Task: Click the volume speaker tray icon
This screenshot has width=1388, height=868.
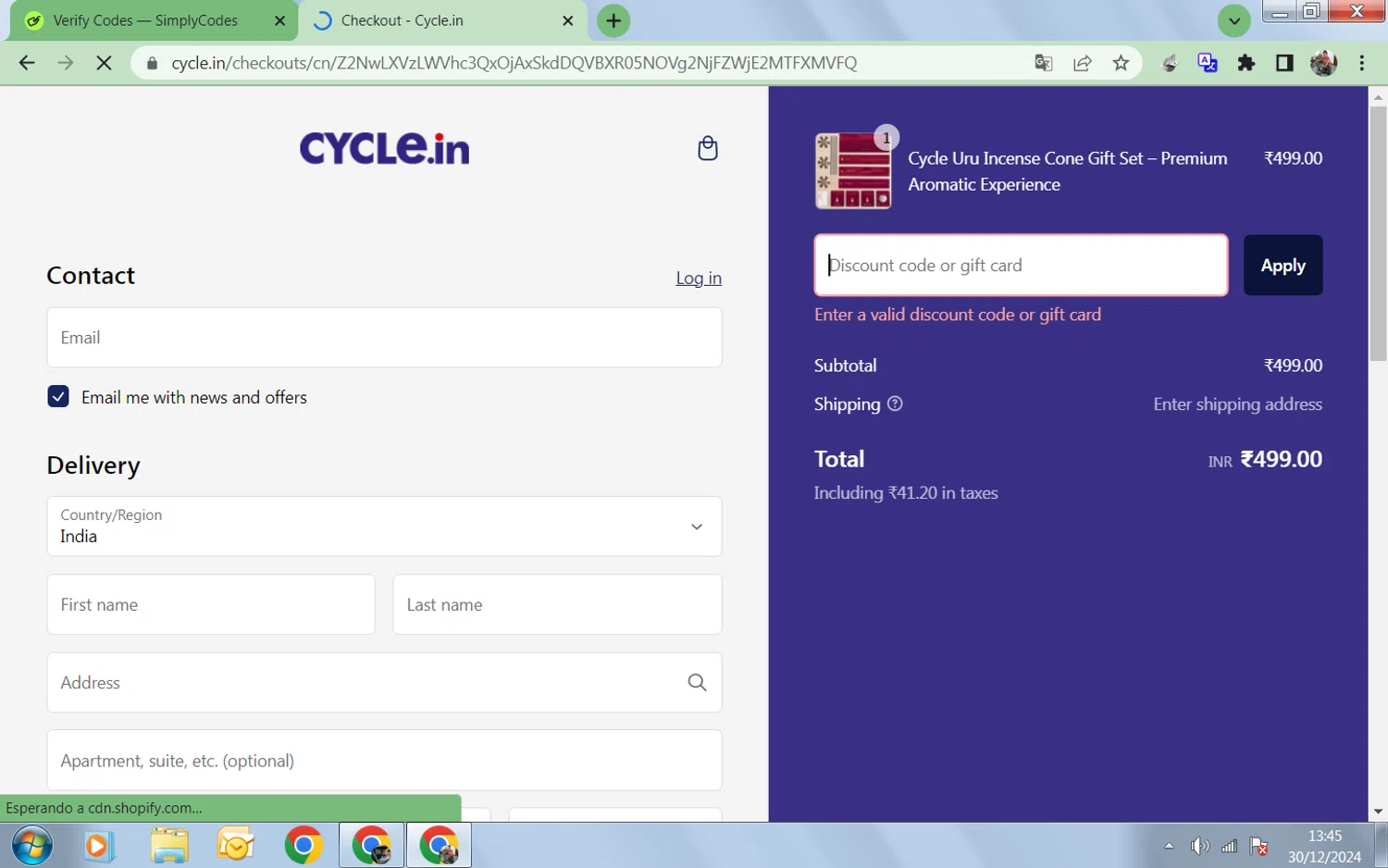Action: pos(1200,846)
